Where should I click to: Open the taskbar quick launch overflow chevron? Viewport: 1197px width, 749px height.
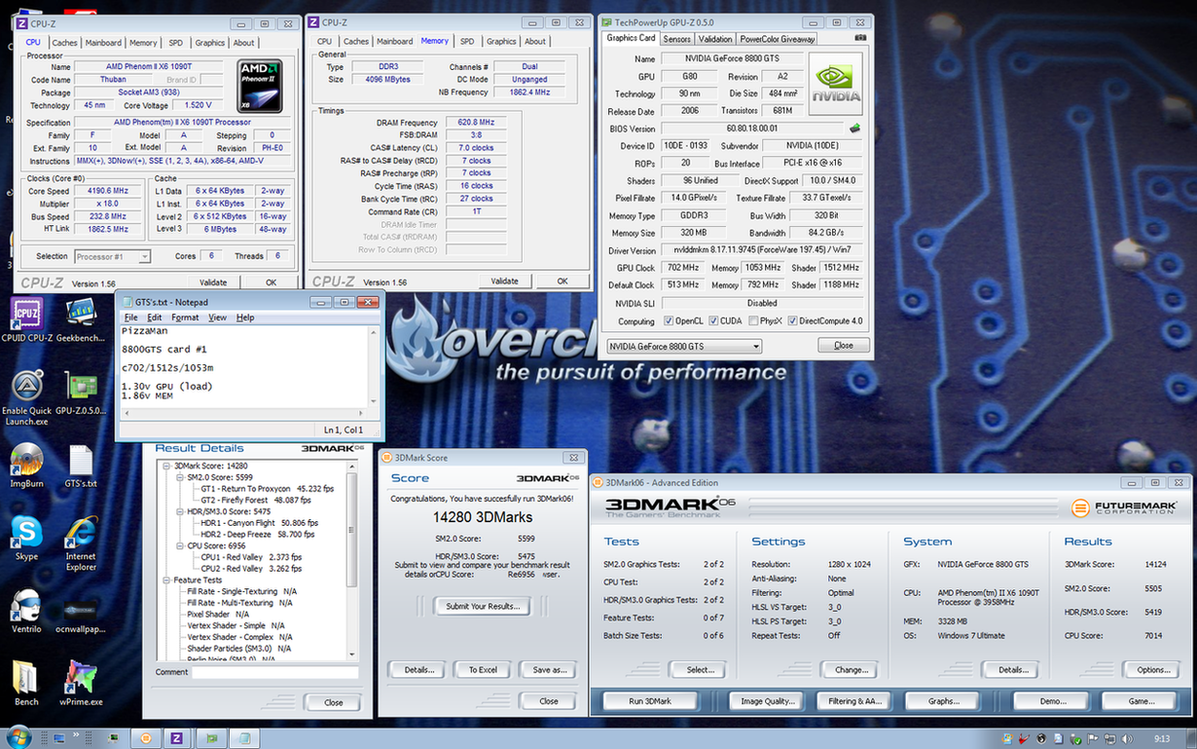pos(76,736)
